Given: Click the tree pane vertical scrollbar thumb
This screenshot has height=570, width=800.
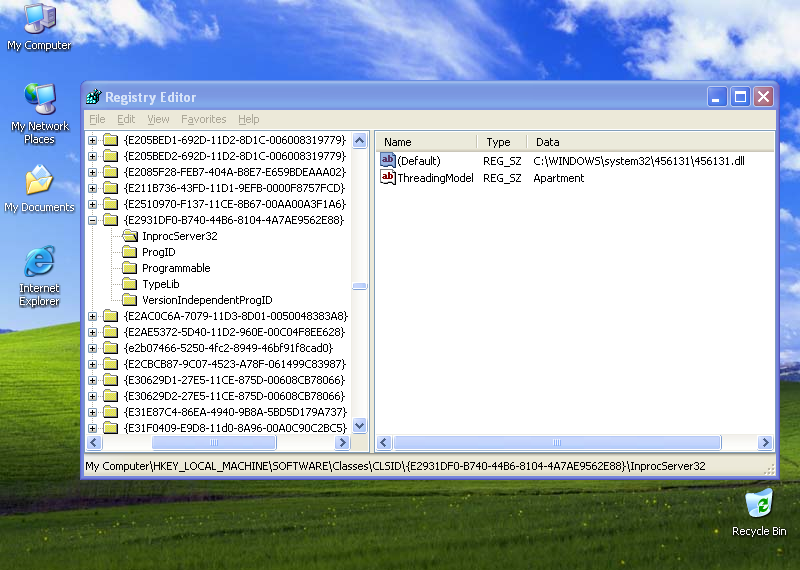Looking at the screenshot, I should coord(360,286).
